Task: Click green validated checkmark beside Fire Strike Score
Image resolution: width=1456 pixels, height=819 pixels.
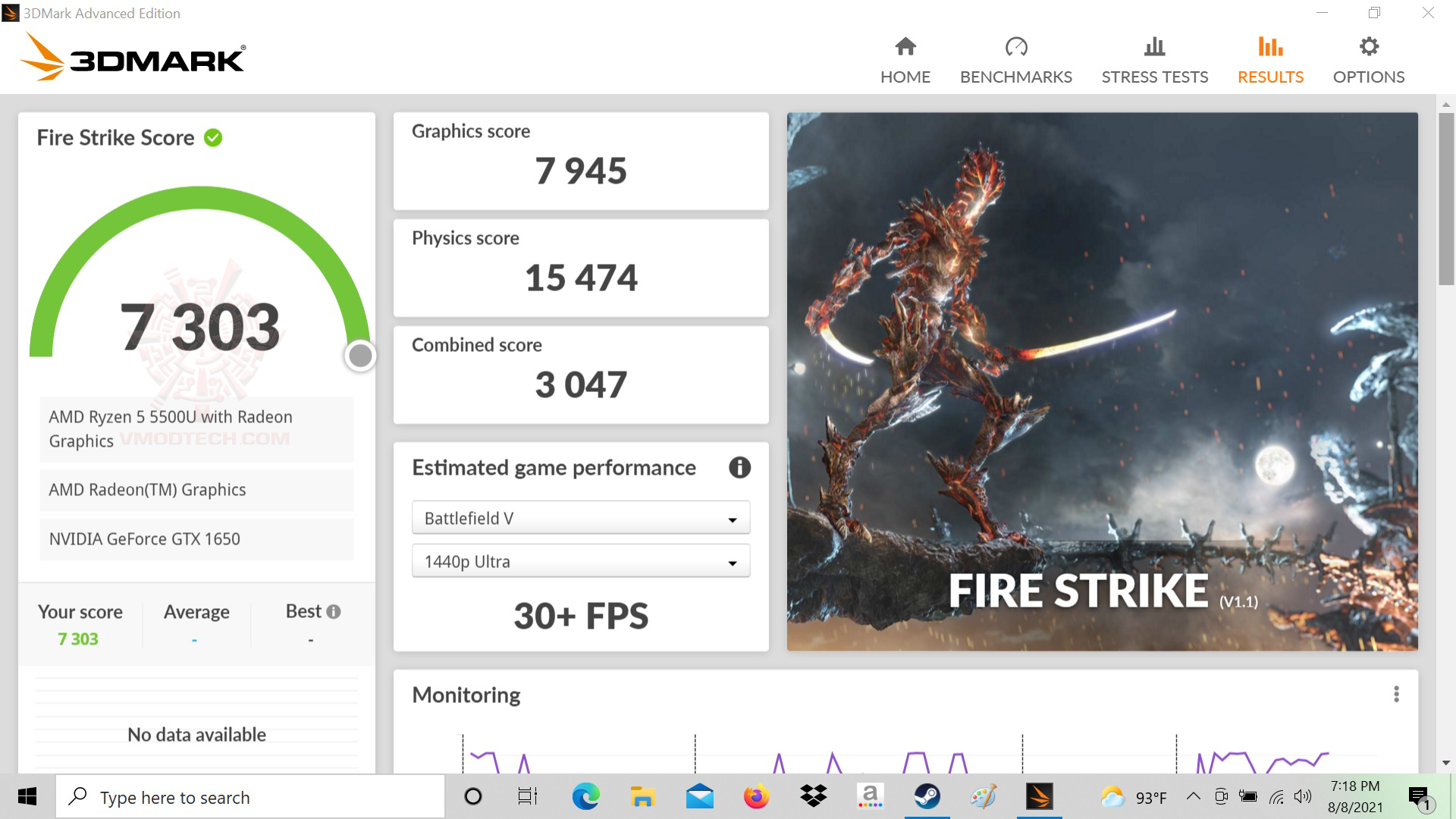Action: click(x=213, y=137)
